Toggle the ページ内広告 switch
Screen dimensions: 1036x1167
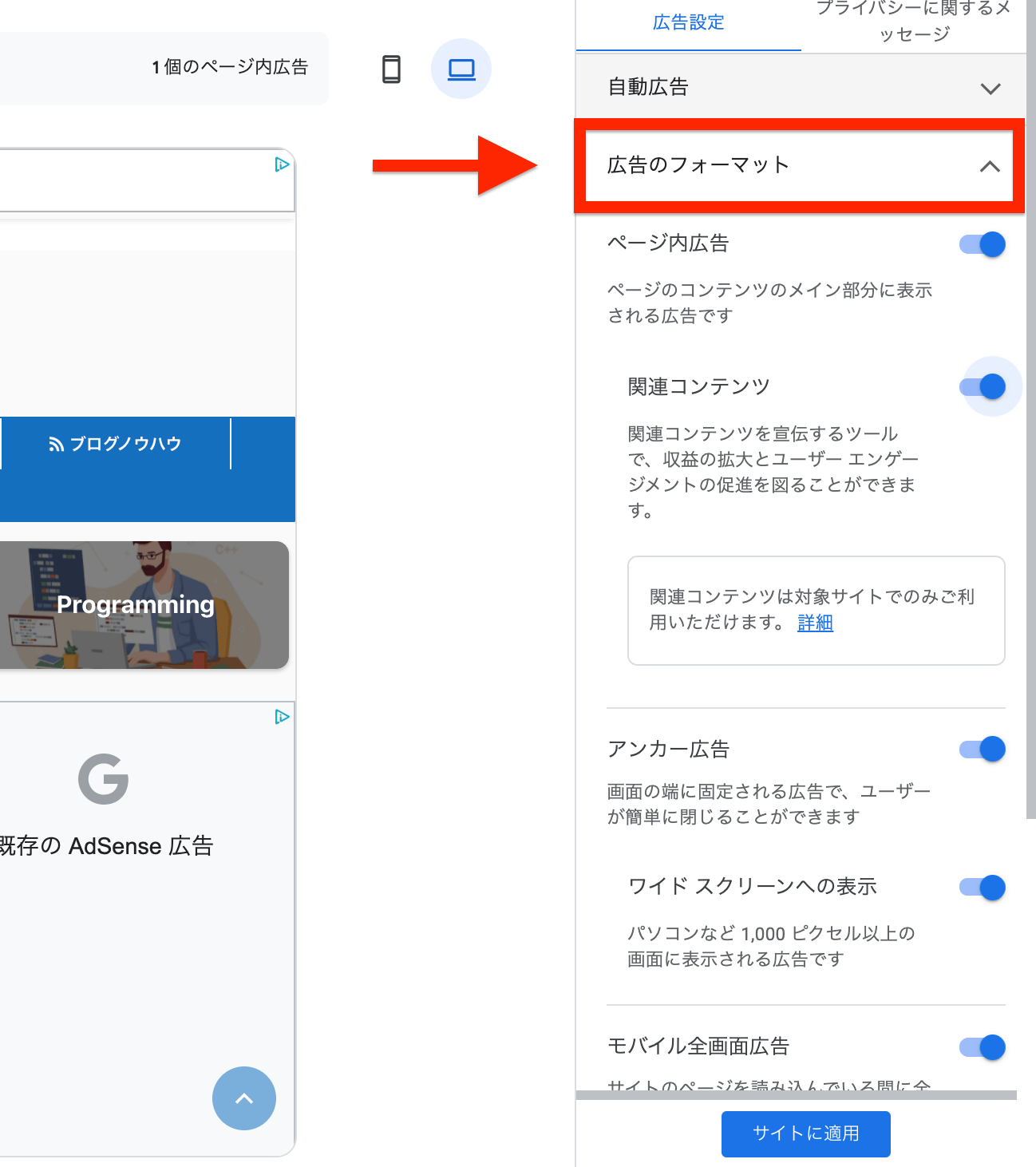coord(983,244)
